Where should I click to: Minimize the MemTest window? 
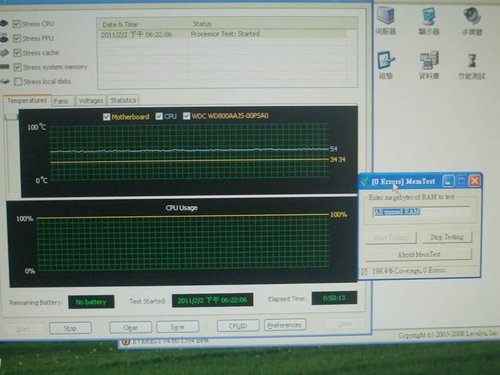pyautogui.click(x=448, y=181)
